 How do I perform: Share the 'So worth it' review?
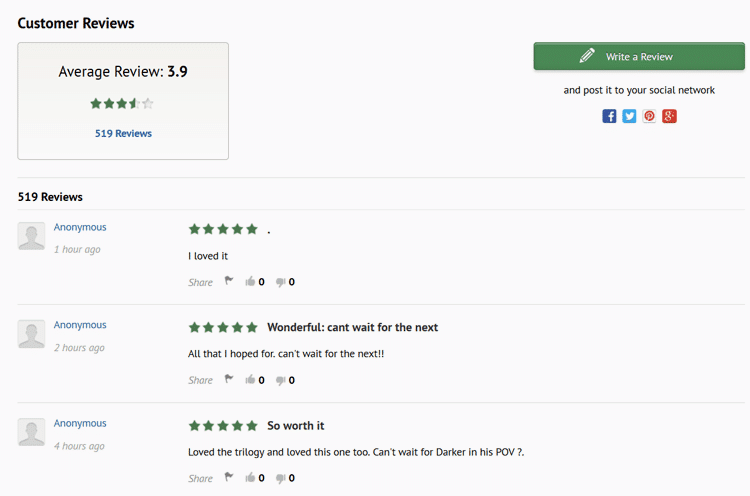click(200, 478)
